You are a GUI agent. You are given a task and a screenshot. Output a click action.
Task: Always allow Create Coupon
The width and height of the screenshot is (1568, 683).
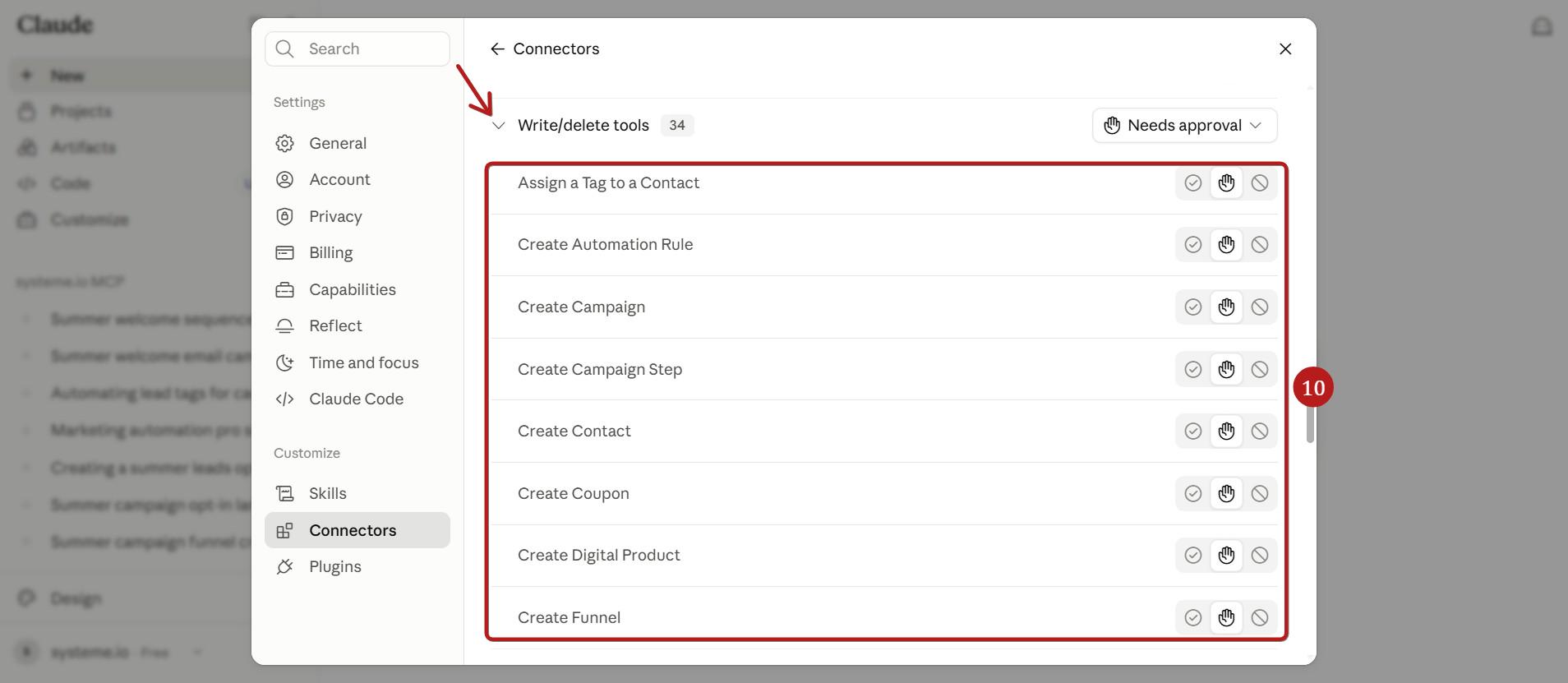pos(1193,494)
